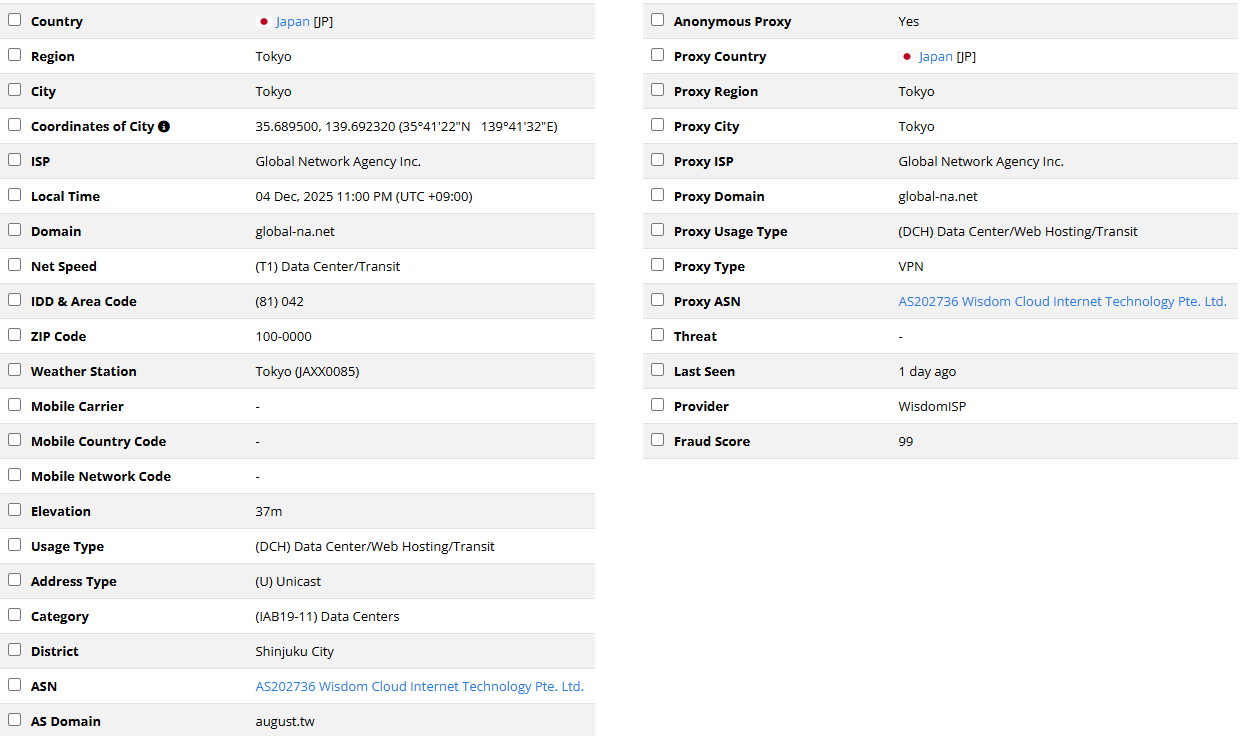Select the Usage Type checkbox
1240x736 pixels.
[x=14, y=545]
